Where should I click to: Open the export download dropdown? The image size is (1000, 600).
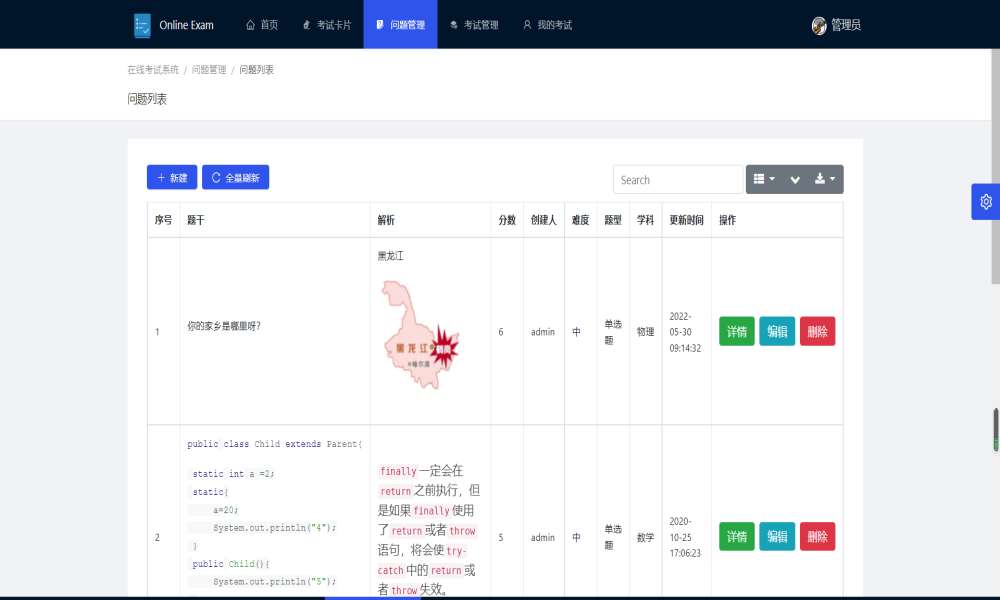coord(825,179)
